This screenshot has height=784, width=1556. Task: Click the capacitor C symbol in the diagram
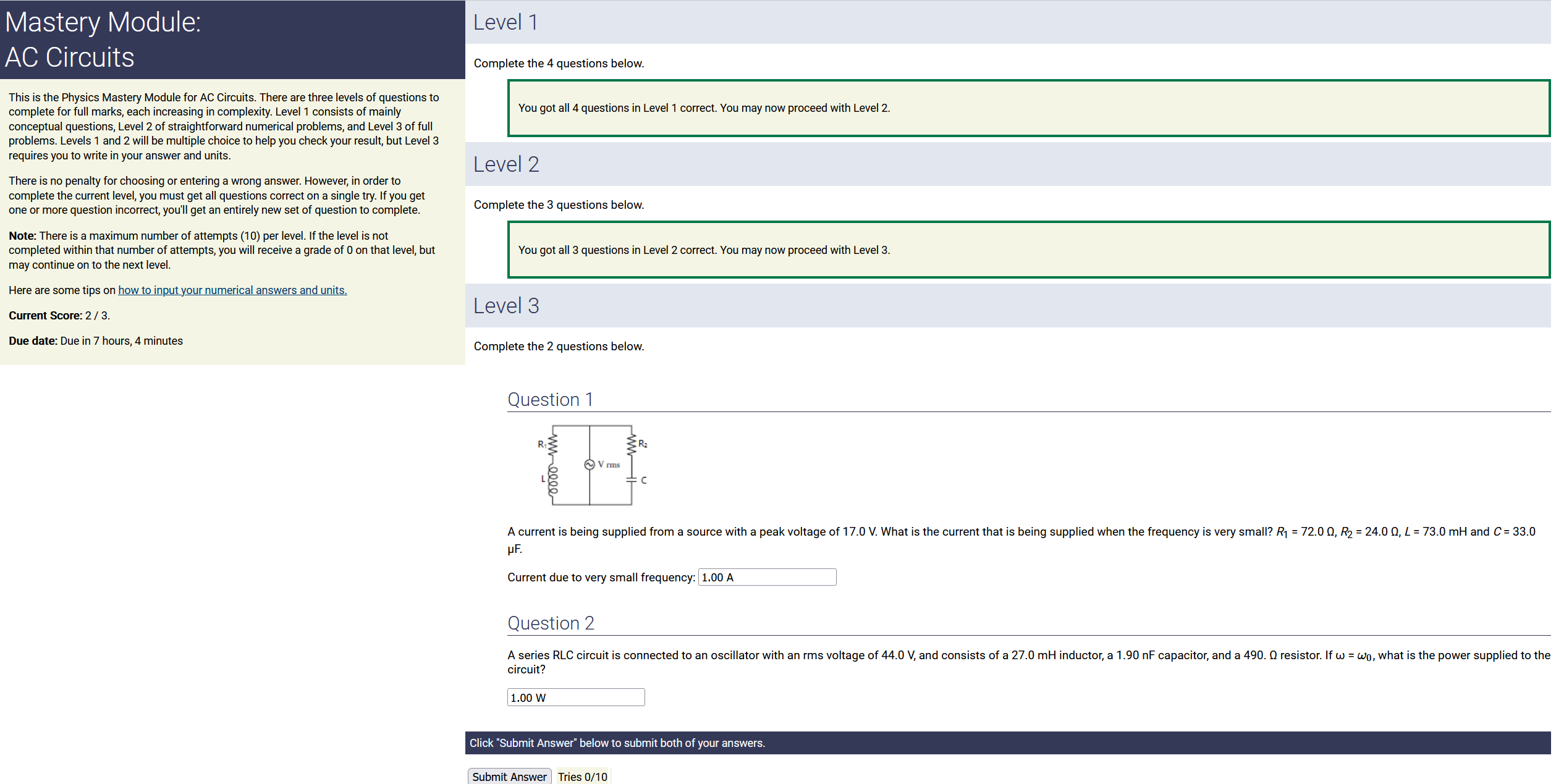632,480
